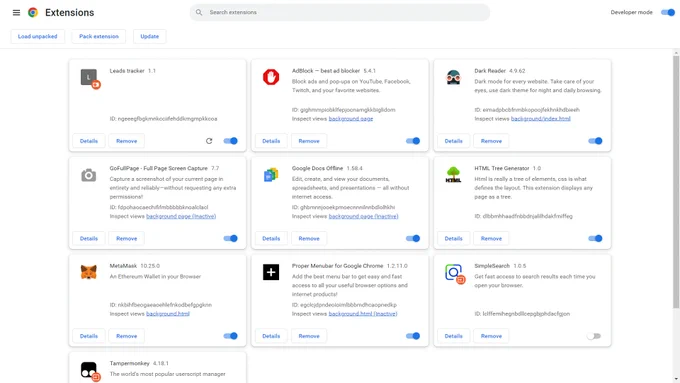This screenshot has width=680, height=383.
Task: Click the GoFullPage camera icon
Action: coord(88,175)
